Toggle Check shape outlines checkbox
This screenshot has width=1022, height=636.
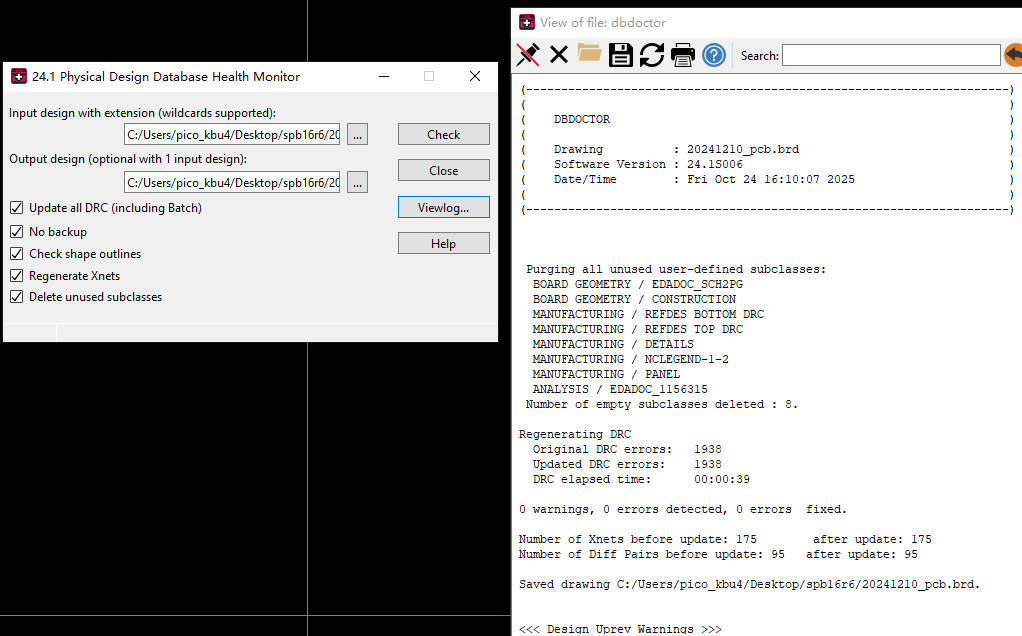point(17,253)
